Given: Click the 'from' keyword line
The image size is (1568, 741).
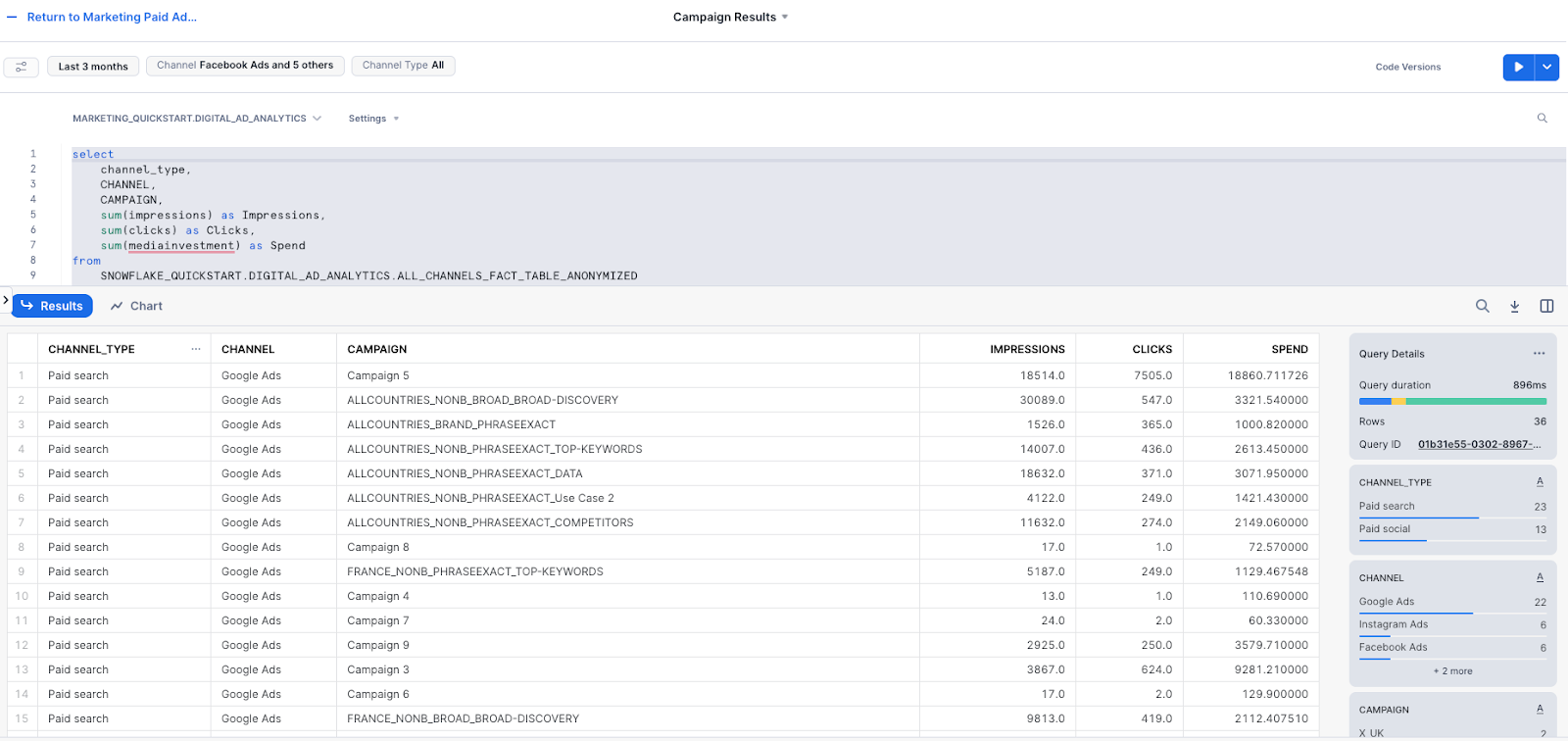Looking at the screenshot, I should point(86,261).
